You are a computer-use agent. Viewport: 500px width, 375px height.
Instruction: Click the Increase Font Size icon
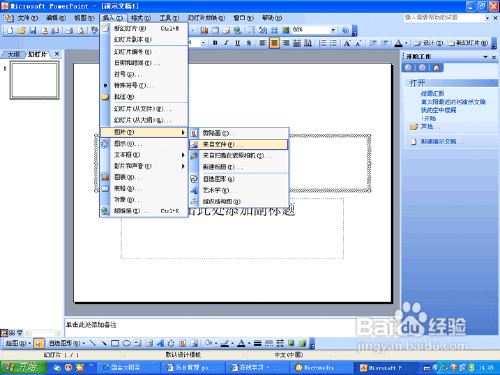point(347,43)
